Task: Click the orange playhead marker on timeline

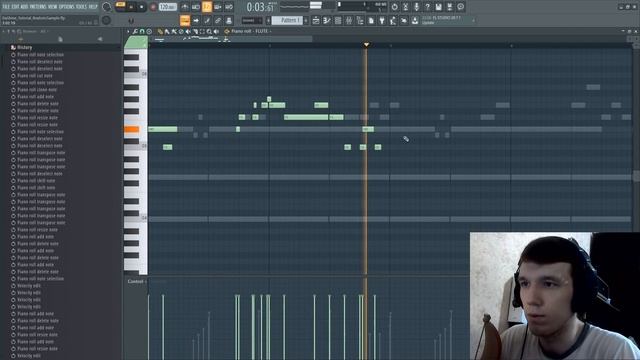Action: (x=366, y=44)
